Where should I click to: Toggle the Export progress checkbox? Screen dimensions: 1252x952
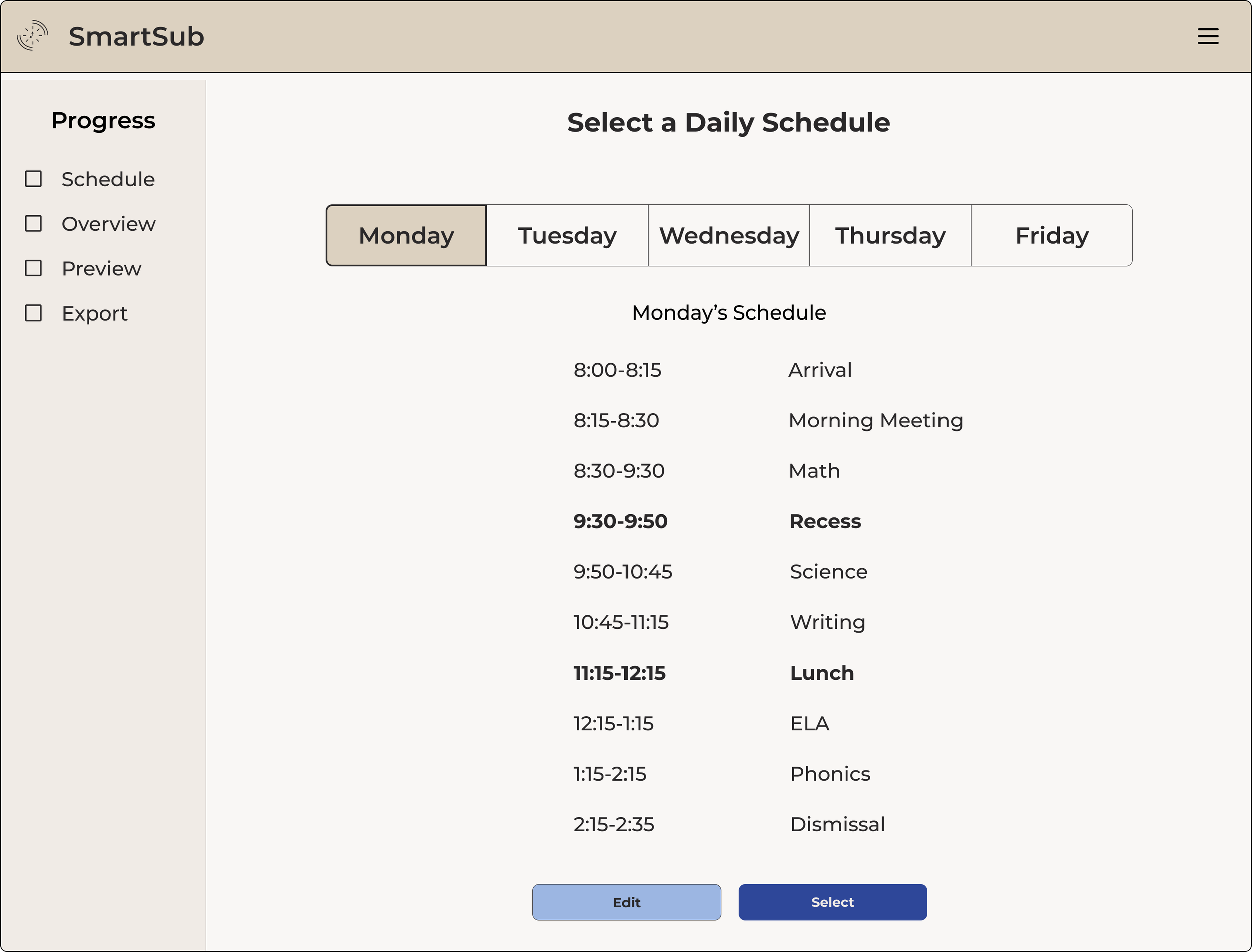[x=33, y=313]
